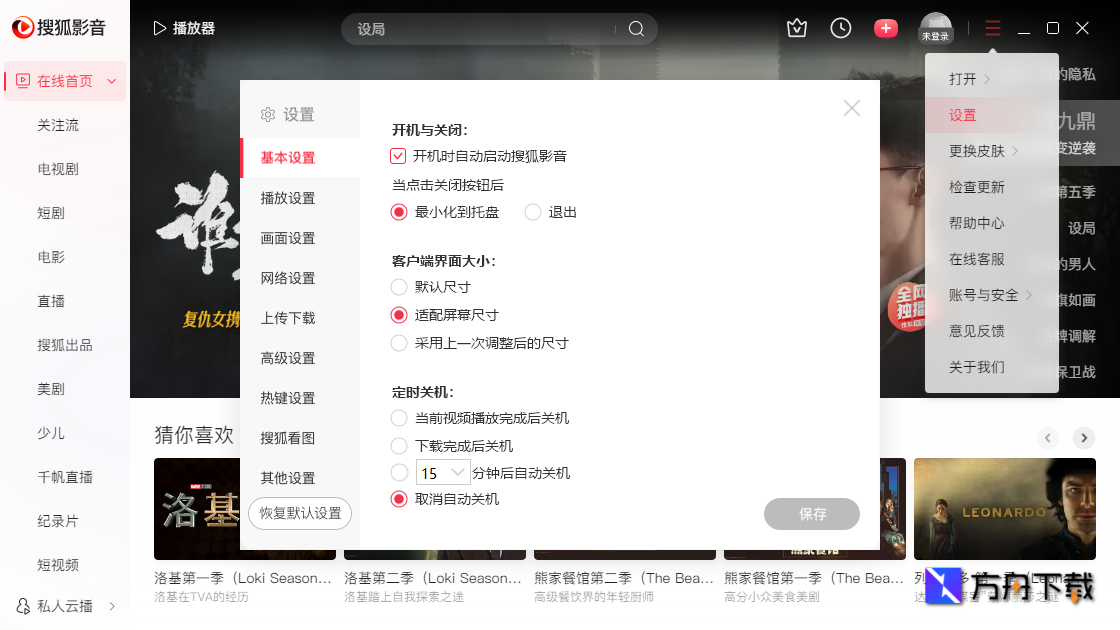Screen dimensions: 1120x630
Task: Click 恢复默认设置 to restore defaults
Action: [299, 513]
